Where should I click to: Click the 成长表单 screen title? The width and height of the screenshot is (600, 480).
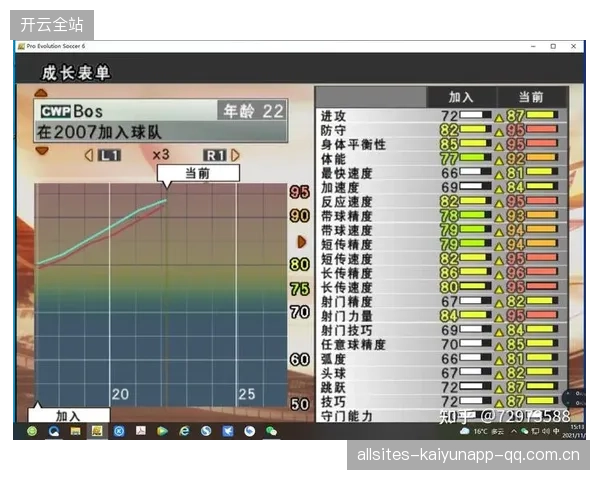click(x=76, y=73)
